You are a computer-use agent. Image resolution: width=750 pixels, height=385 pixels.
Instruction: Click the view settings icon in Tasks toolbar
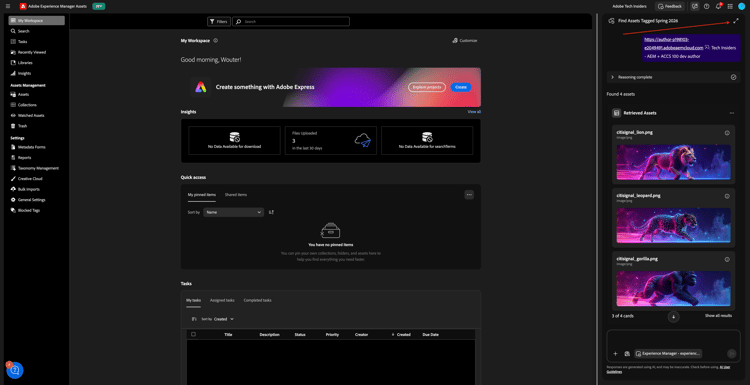click(194, 319)
